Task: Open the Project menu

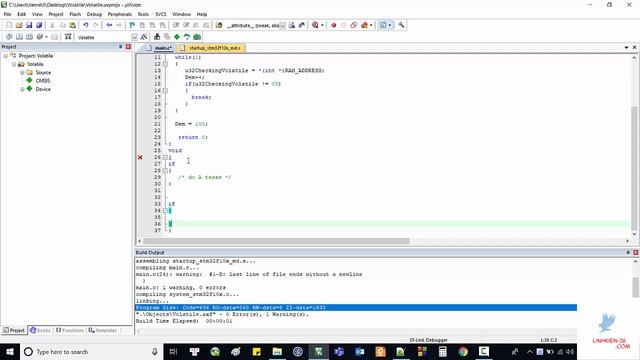Action: pos(56,14)
